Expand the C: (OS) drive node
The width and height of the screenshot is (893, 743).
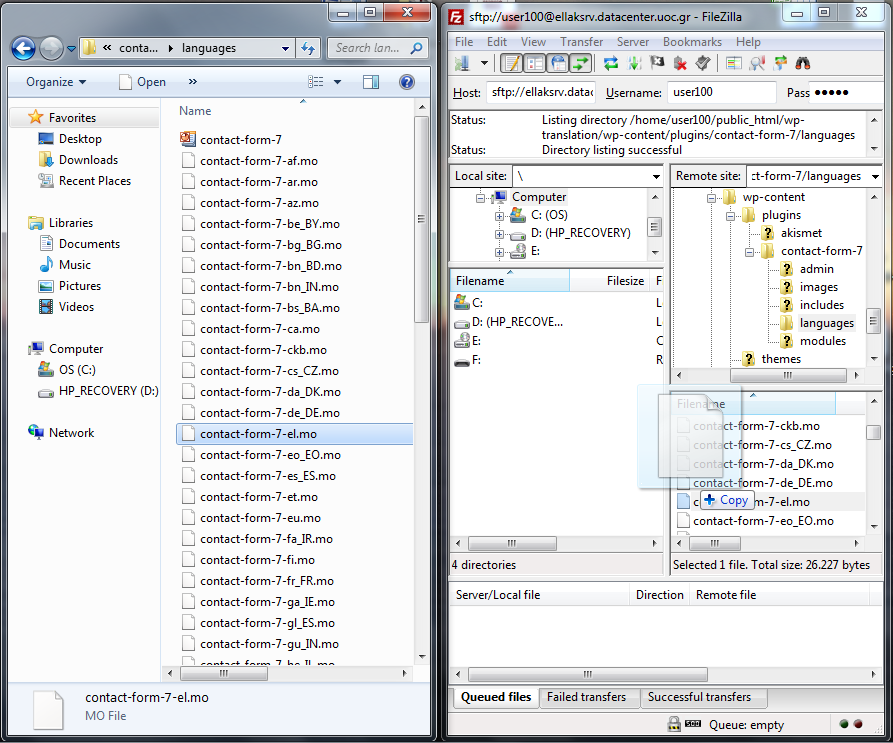(x=499, y=216)
